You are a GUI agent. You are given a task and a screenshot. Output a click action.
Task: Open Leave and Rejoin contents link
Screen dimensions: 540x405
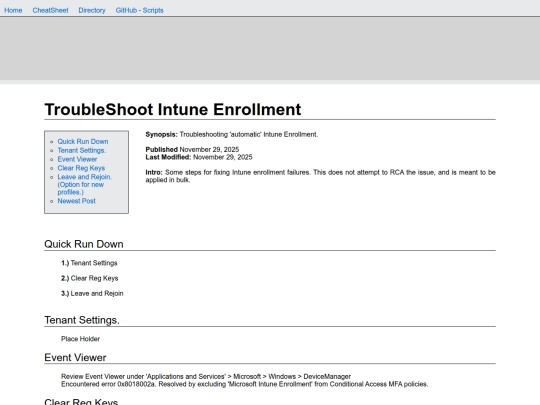pos(85,184)
